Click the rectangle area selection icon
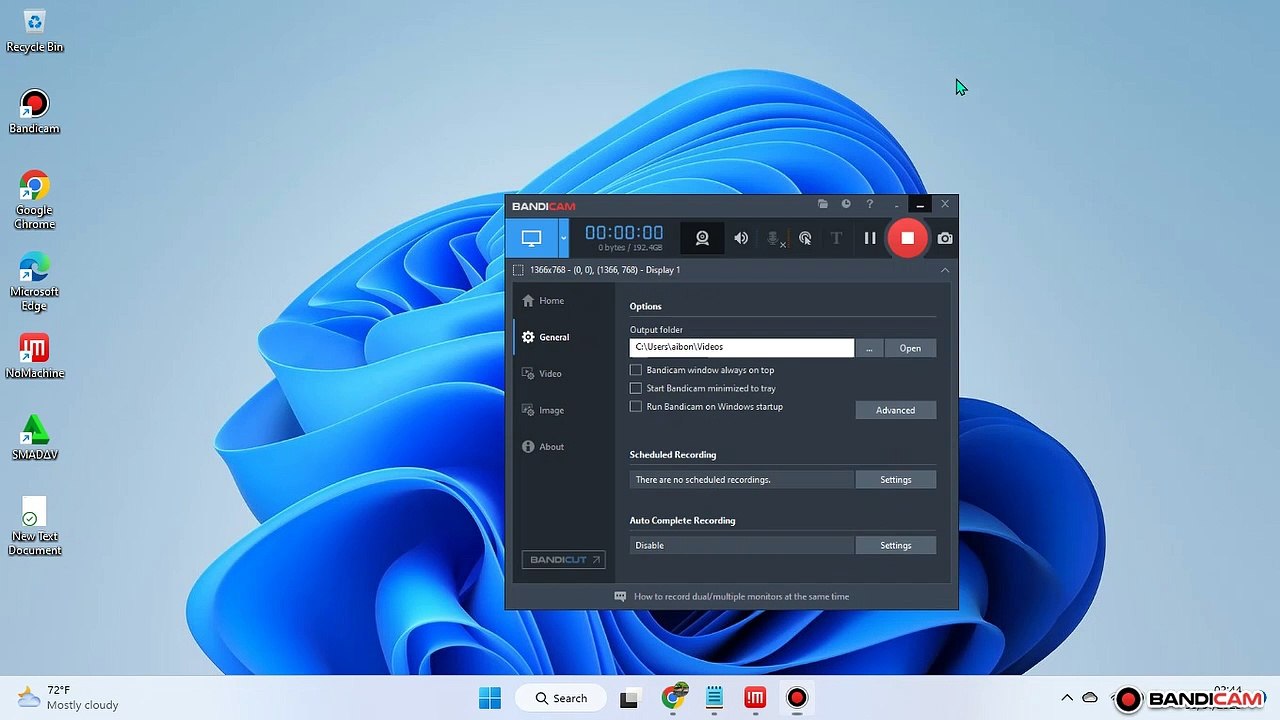 518,270
